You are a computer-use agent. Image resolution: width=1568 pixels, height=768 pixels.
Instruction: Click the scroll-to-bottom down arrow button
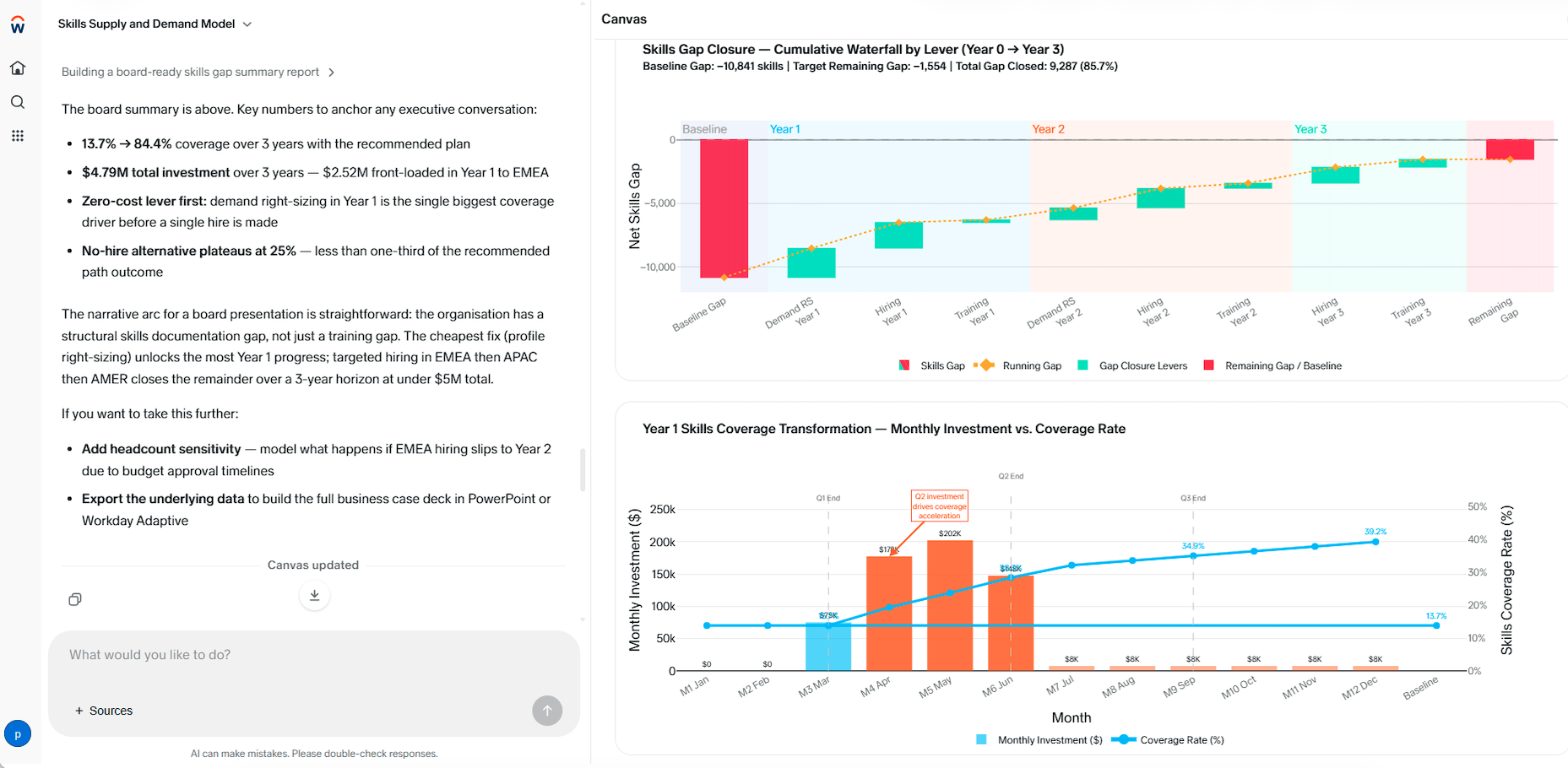314,595
